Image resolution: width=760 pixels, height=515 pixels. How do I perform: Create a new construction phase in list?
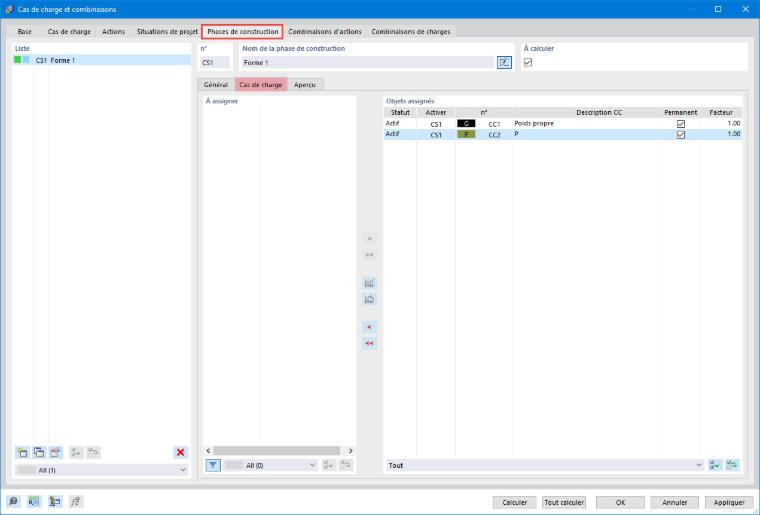coord(22,452)
